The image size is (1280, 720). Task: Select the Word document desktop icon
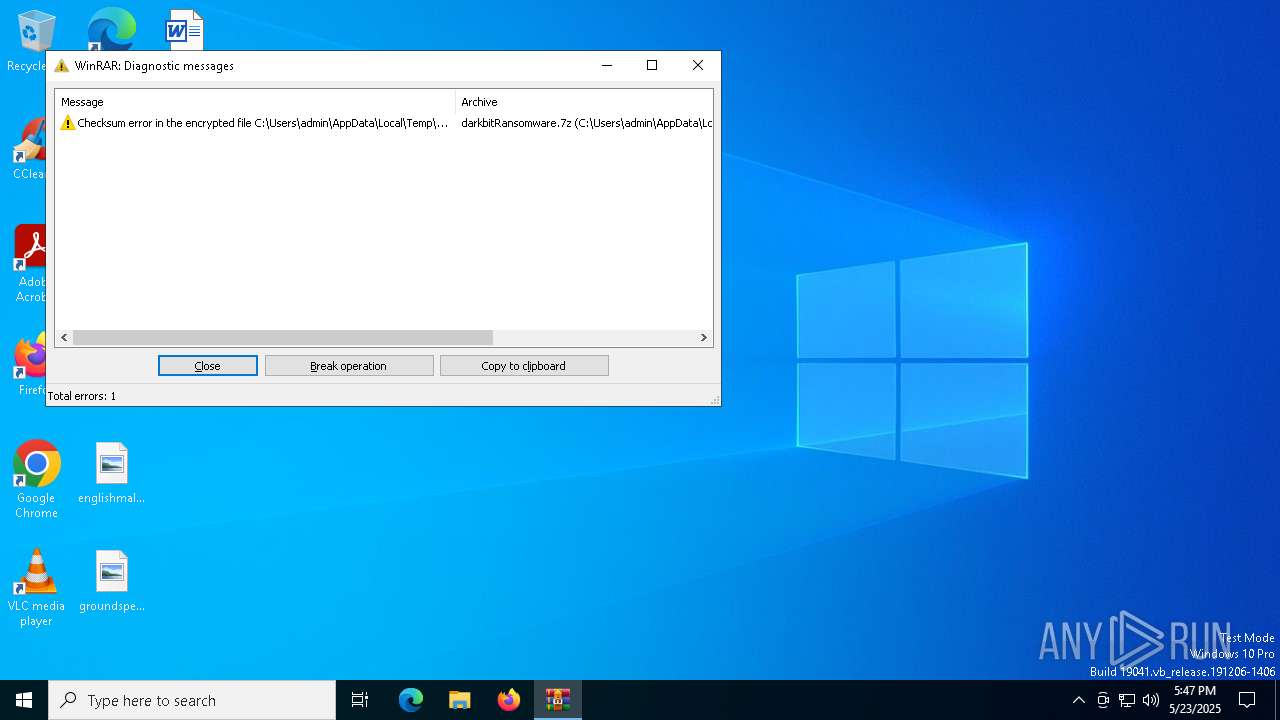[185, 30]
